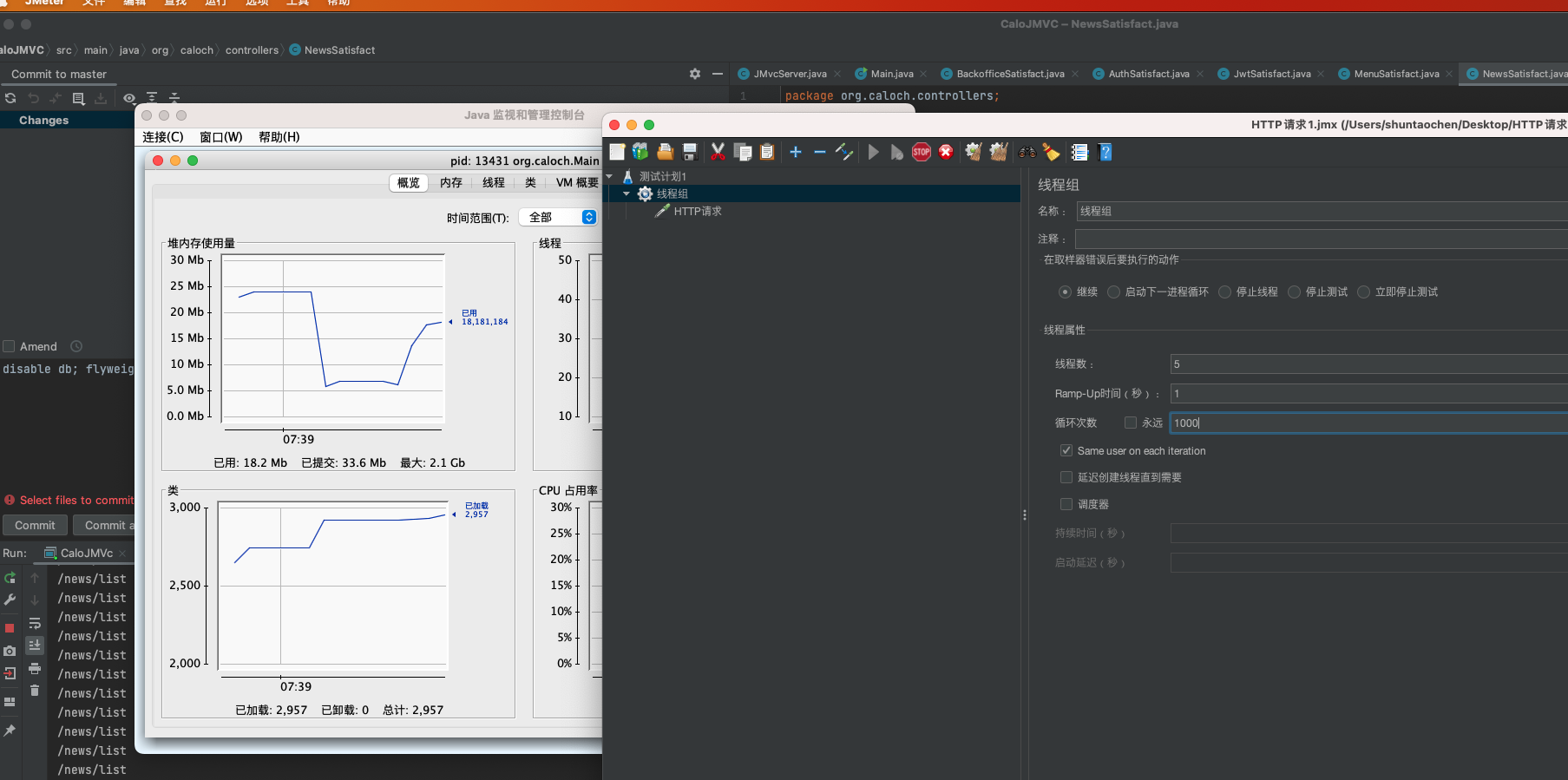Click the Soft-Wrap icon in Run console
Screen dimensions: 1568x780
coord(35,624)
